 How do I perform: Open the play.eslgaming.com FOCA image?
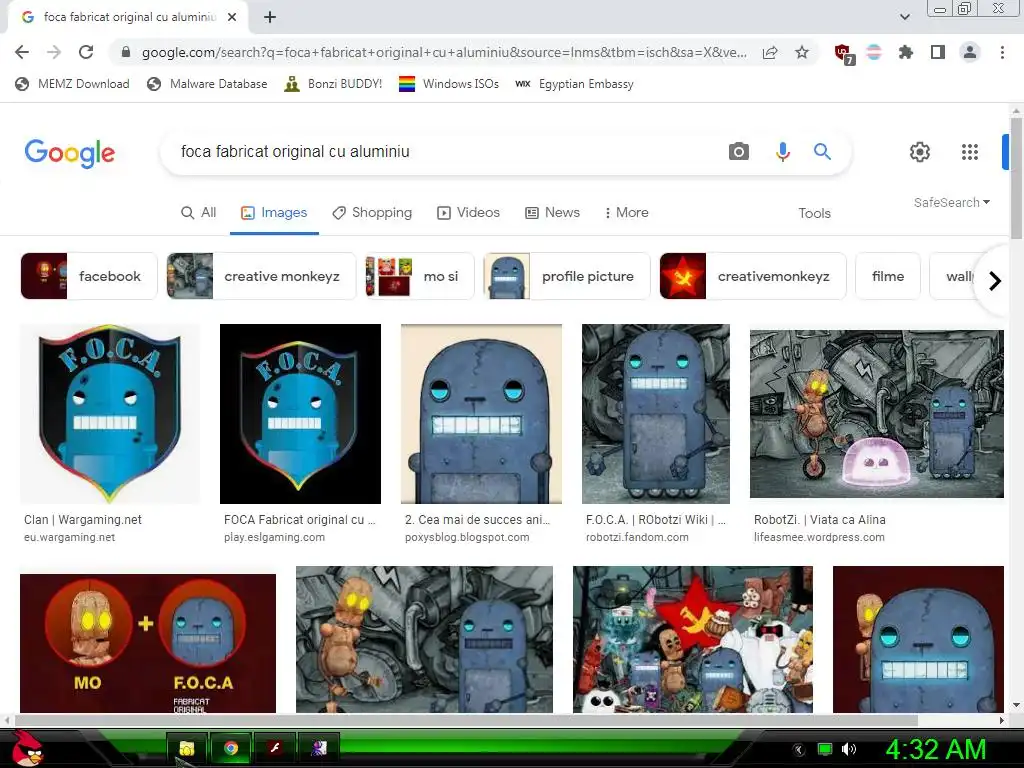point(300,413)
